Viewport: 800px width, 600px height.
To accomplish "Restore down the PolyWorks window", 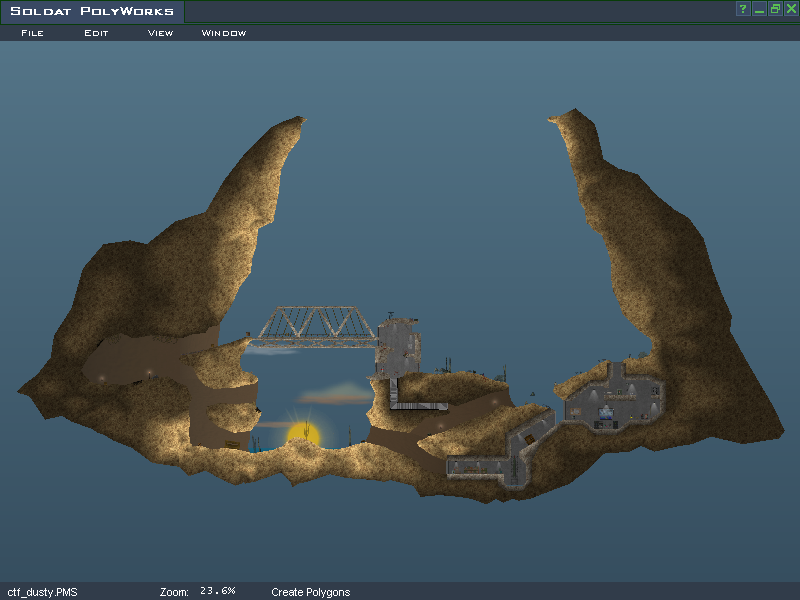I will click(x=774, y=9).
